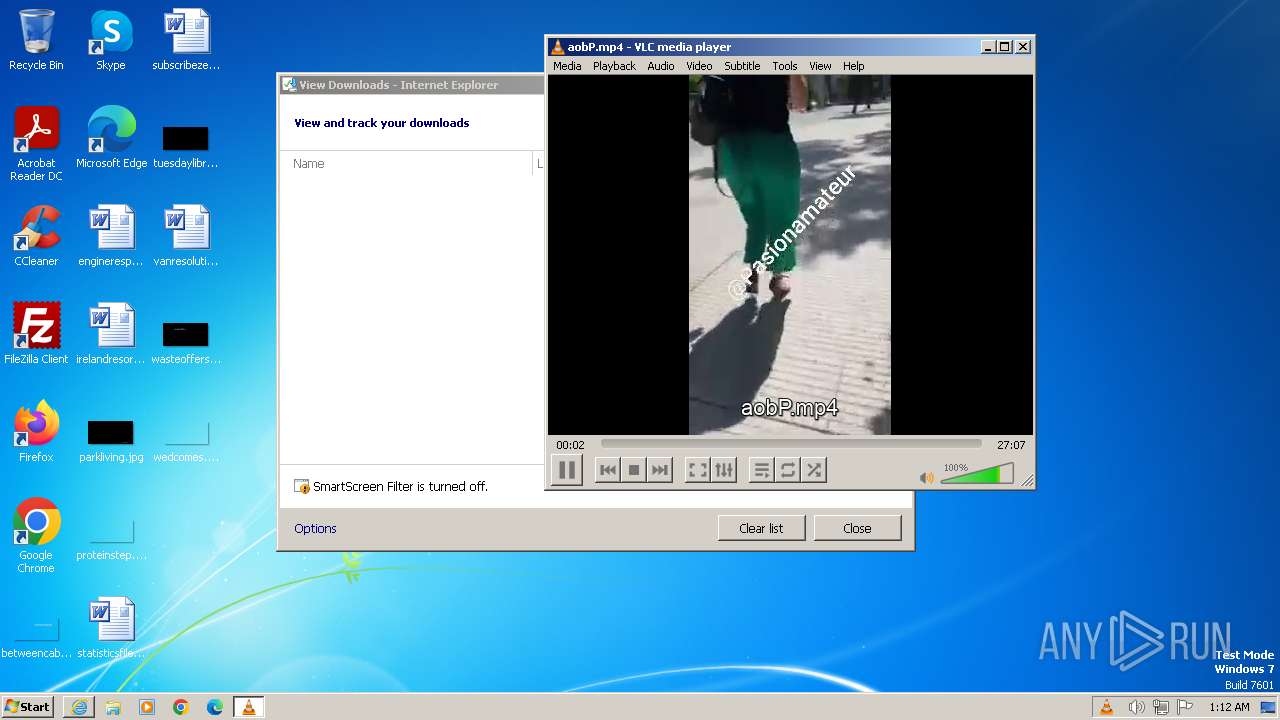Select the enginereesp Word document
Image resolution: width=1280 pixels, height=720 pixels.
111,236
